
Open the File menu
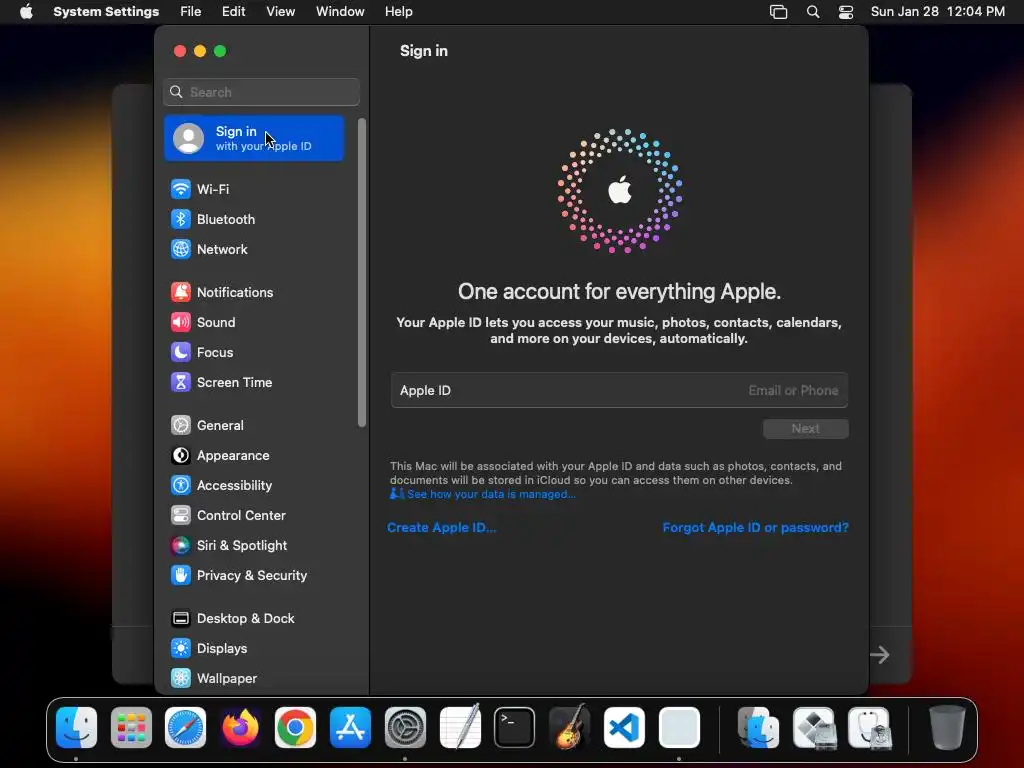191,12
